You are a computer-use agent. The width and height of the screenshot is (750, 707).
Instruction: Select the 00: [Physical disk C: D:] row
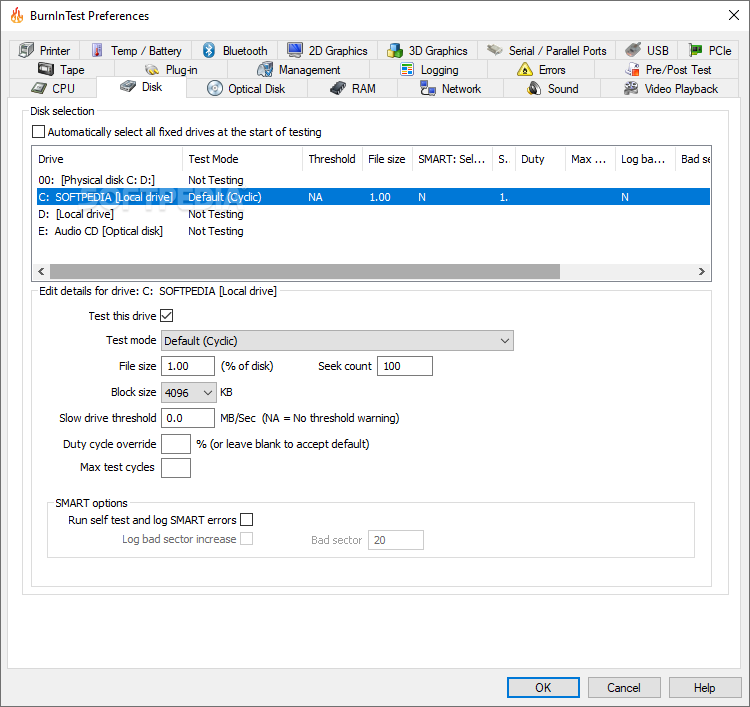pyautogui.click(x=371, y=180)
